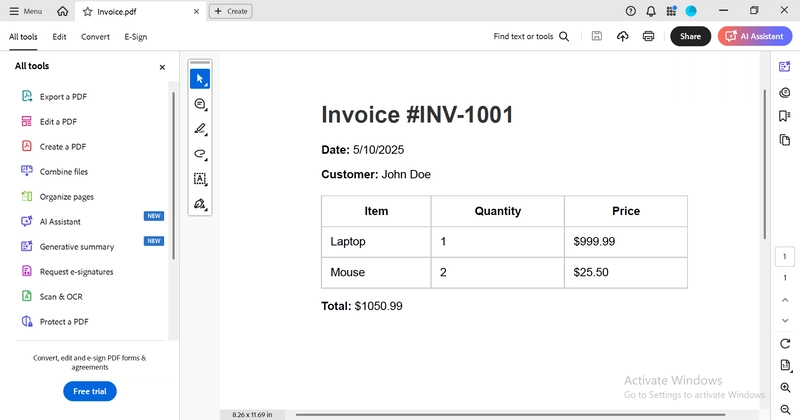Zoom in using the magnifier plus icon

785,388
